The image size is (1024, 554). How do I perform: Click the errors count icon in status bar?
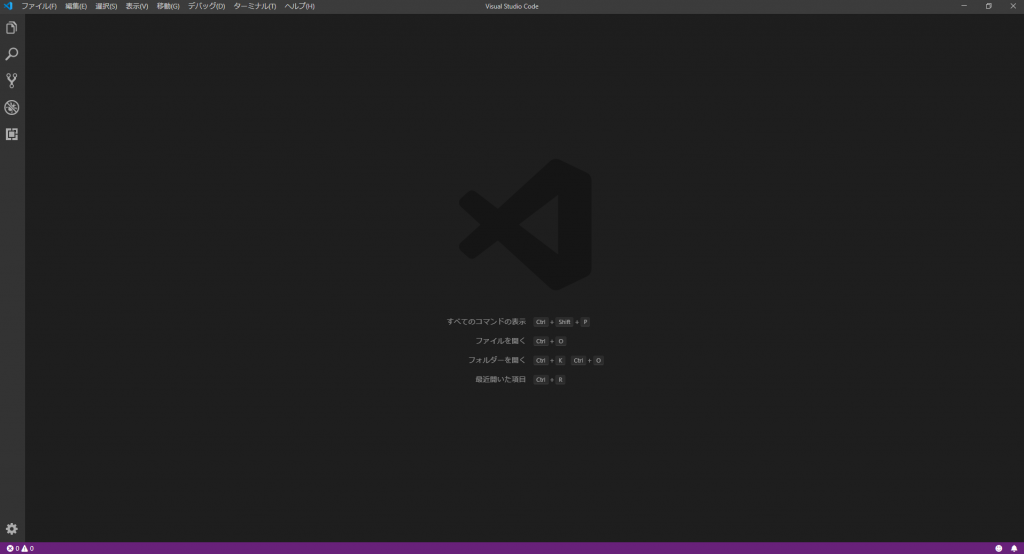10,548
